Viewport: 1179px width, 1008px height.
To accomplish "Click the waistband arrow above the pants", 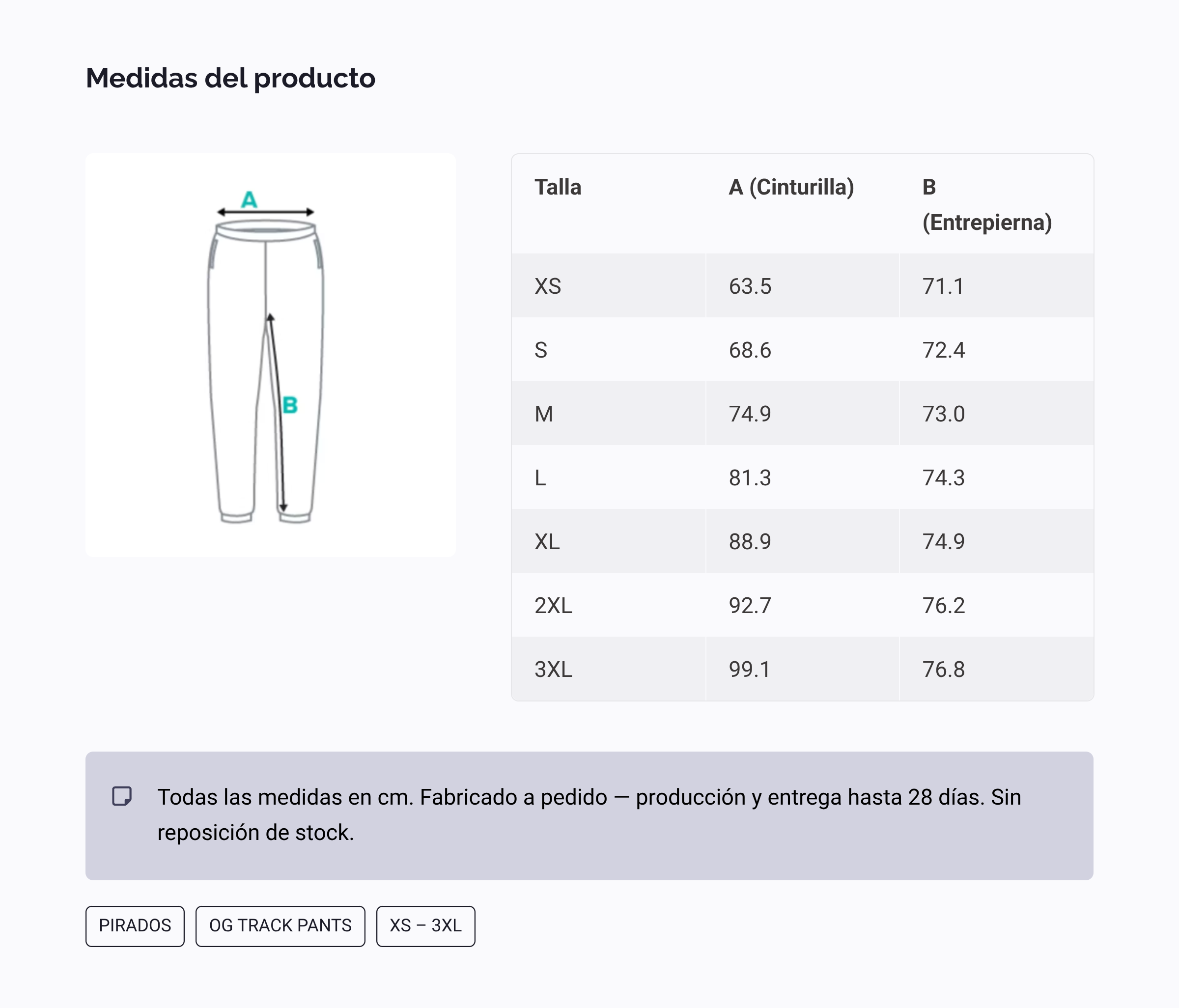I will [x=266, y=212].
